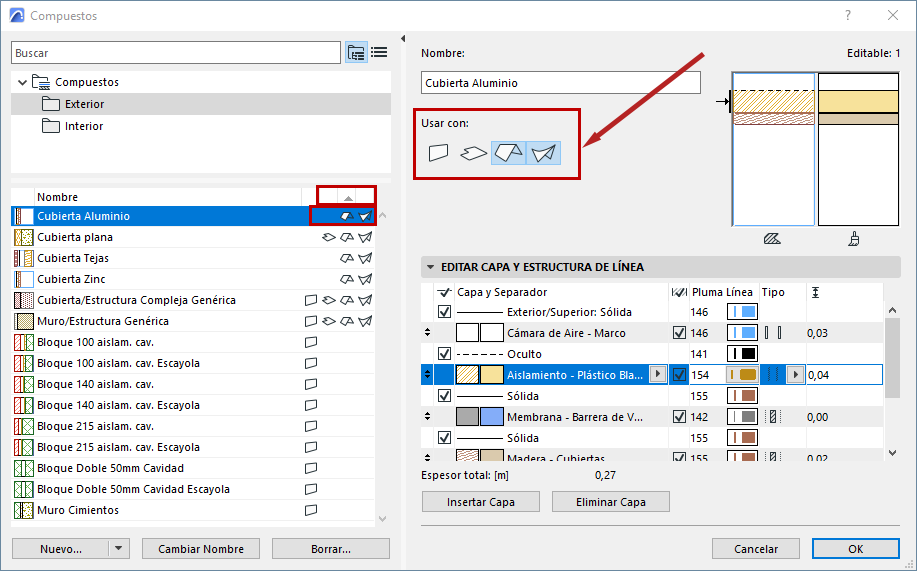
Task: Toggle the Roof option under Usar con
Action: click(x=508, y=153)
